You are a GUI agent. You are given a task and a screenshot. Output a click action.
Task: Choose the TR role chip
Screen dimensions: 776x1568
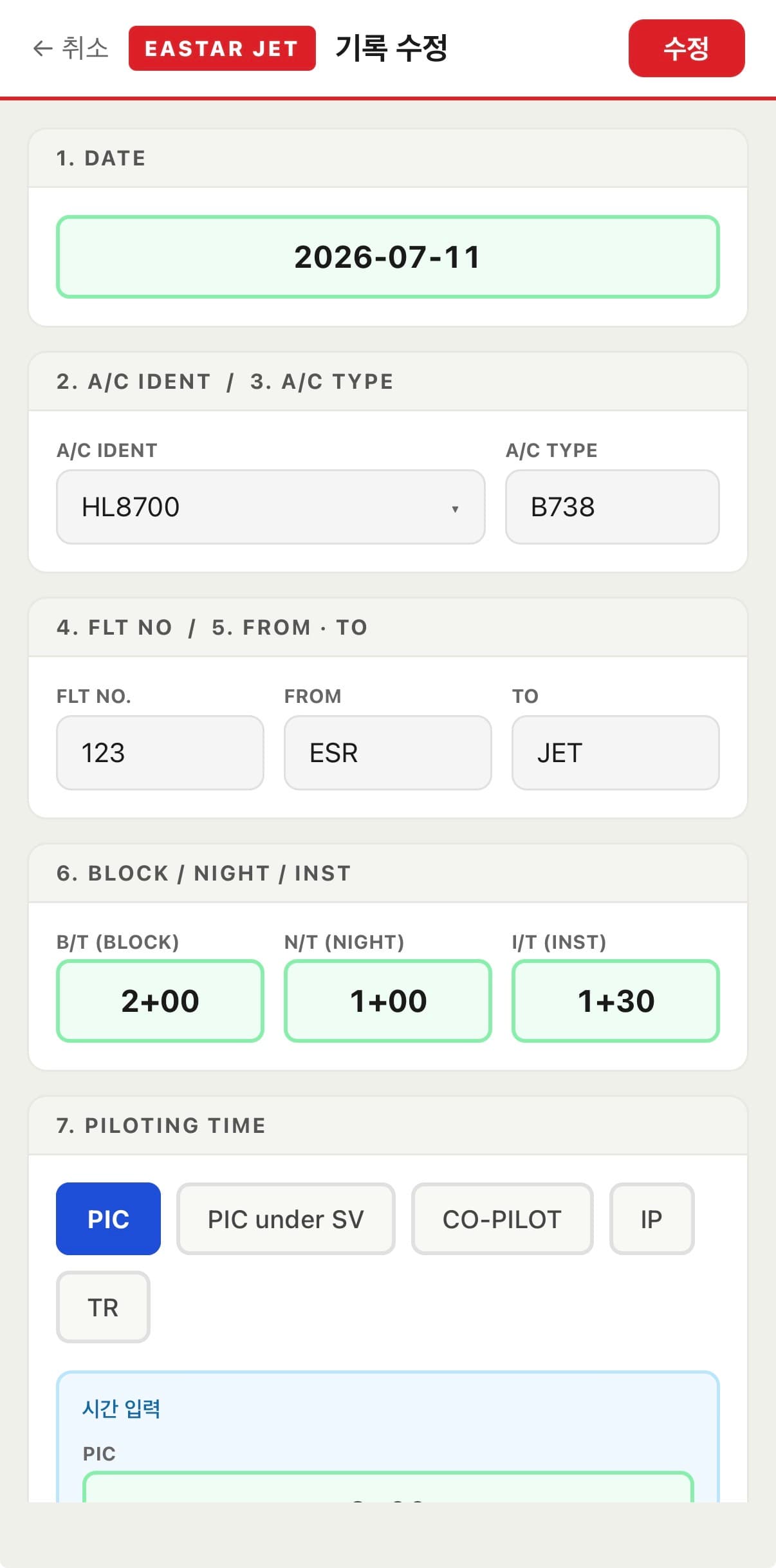[103, 1307]
